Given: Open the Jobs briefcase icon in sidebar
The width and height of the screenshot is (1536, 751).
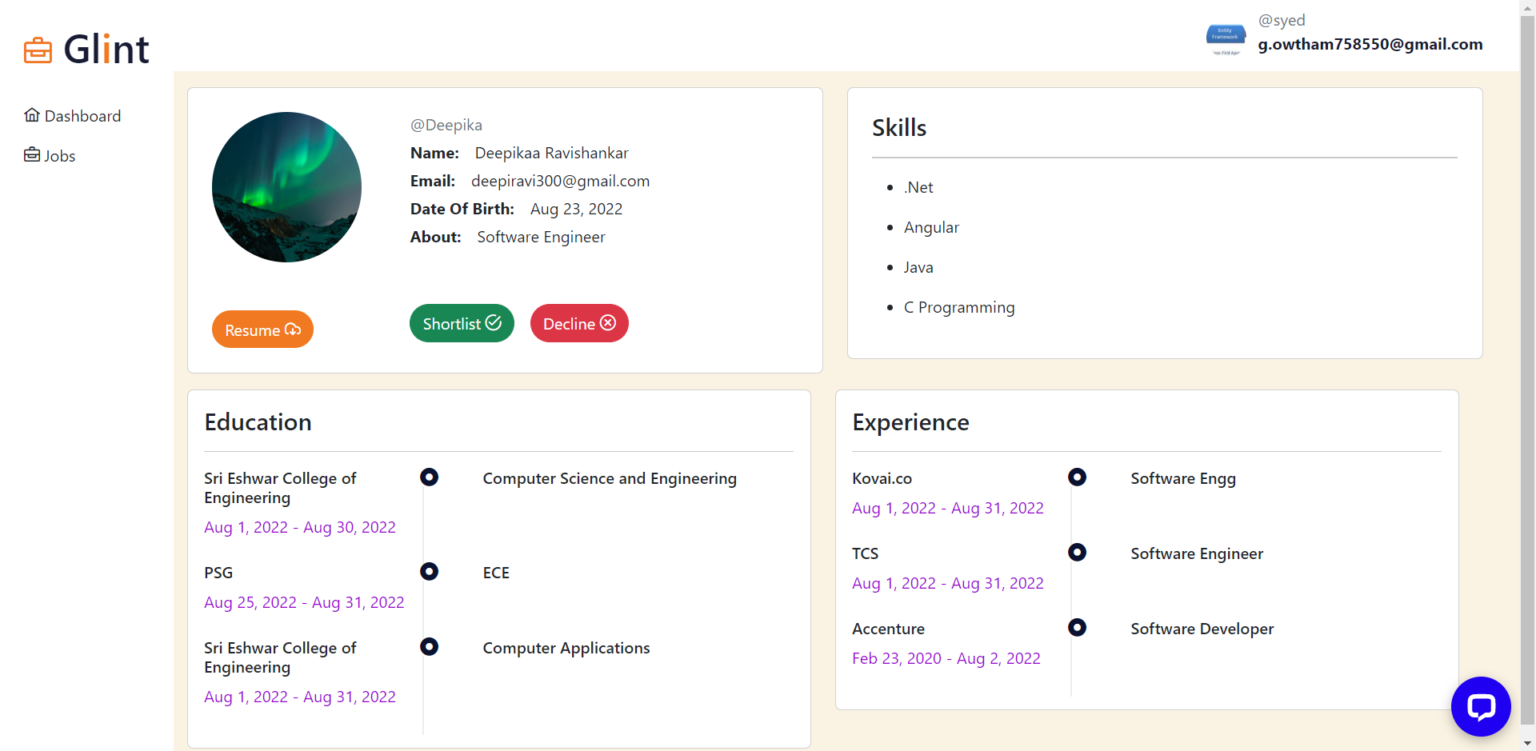Looking at the screenshot, I should click(x=31, y=155).
